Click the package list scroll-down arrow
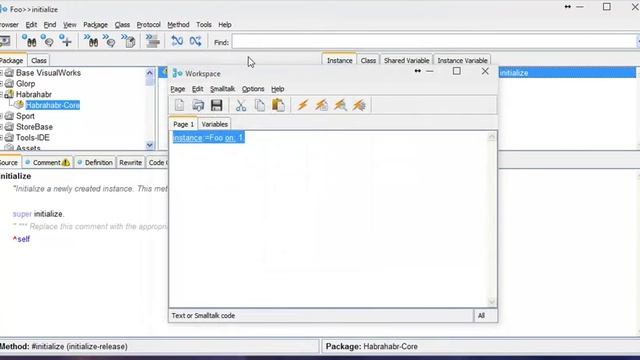 149,145
